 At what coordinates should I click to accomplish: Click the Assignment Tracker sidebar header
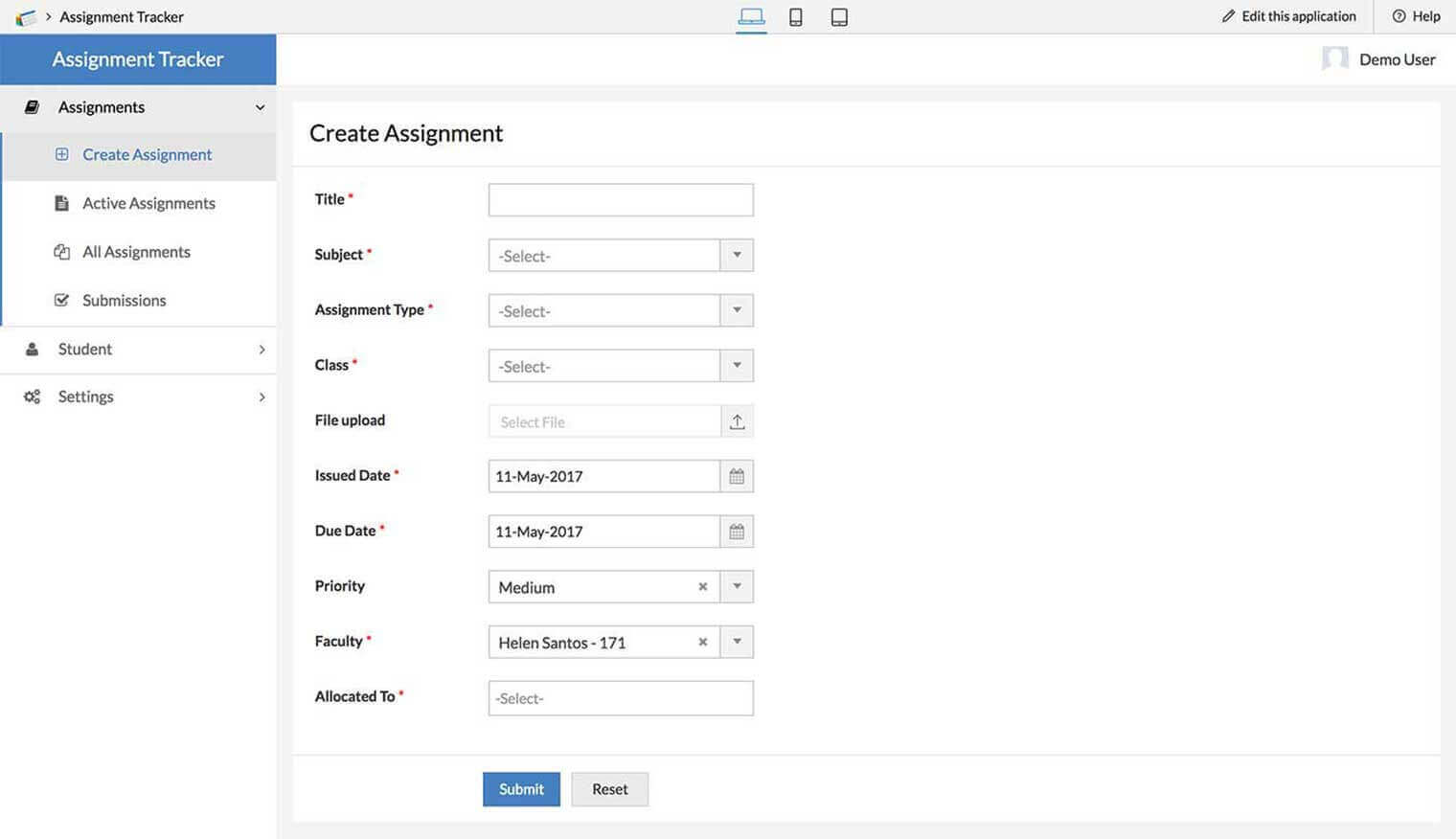coord(138,59)
